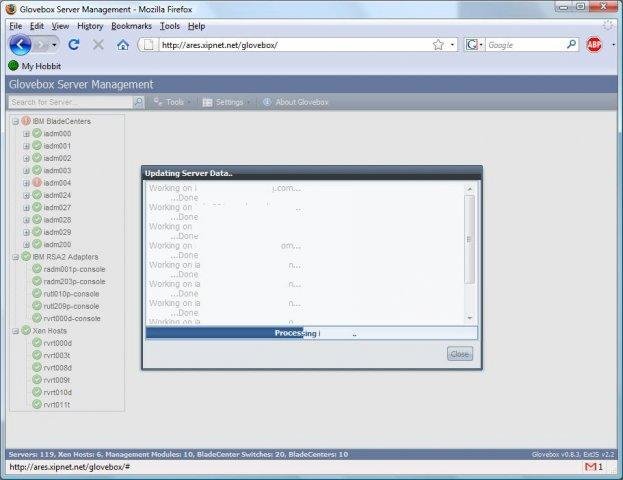This screenshot has width=623, height=480.
Task: Click green status icon of iadm000
Action: click(x=37, y=134)
